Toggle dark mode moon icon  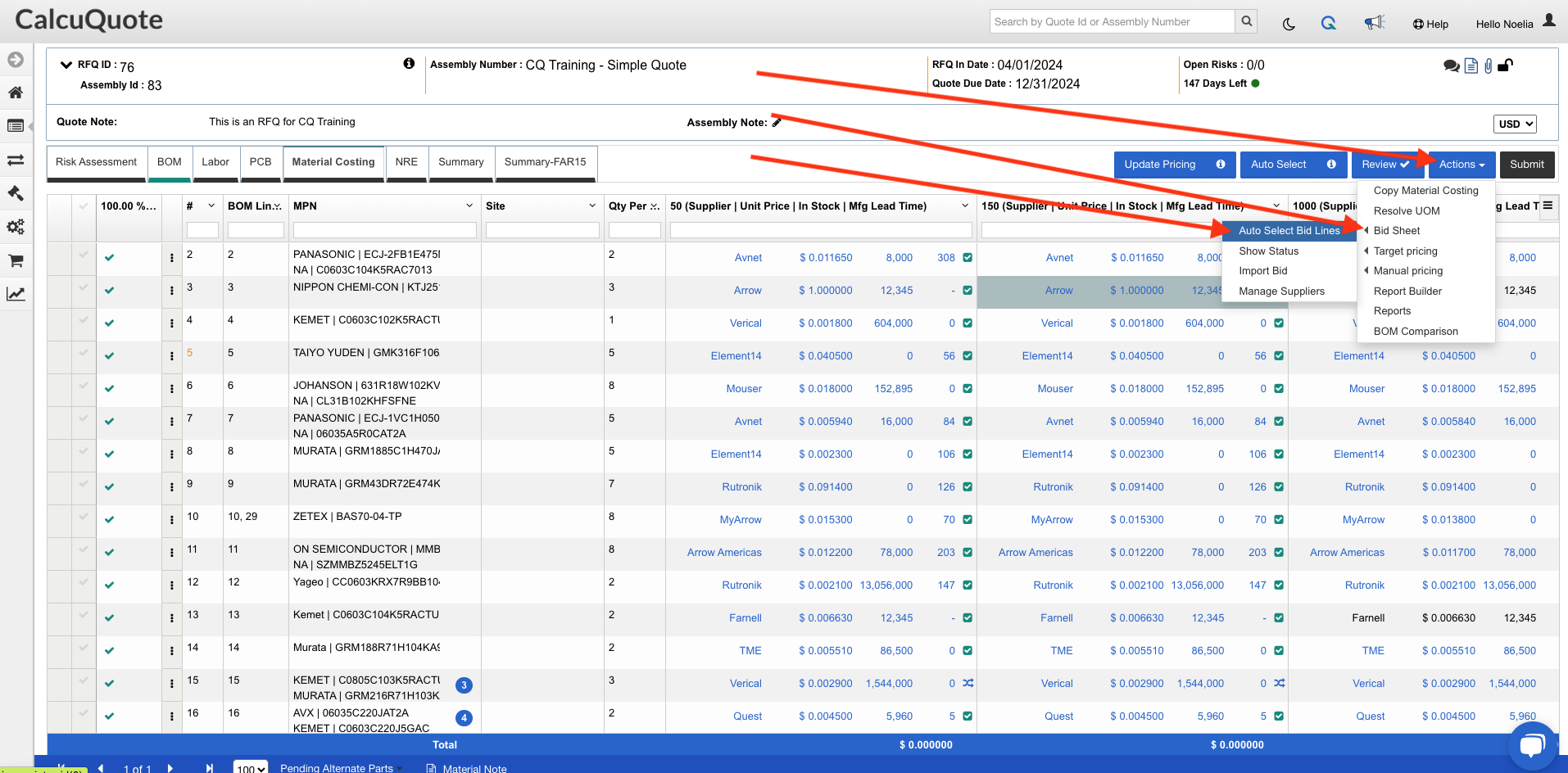1289,24
